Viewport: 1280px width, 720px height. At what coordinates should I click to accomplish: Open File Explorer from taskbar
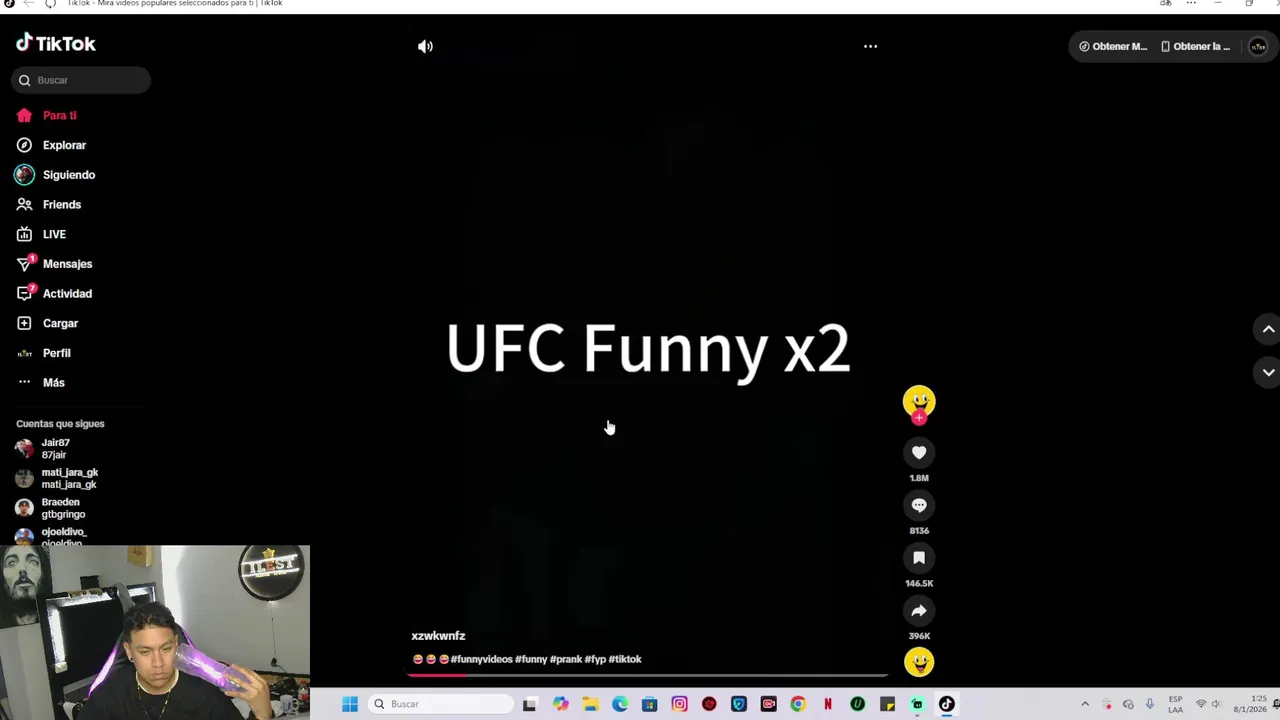pyautogui.click(x=590, y=704)
